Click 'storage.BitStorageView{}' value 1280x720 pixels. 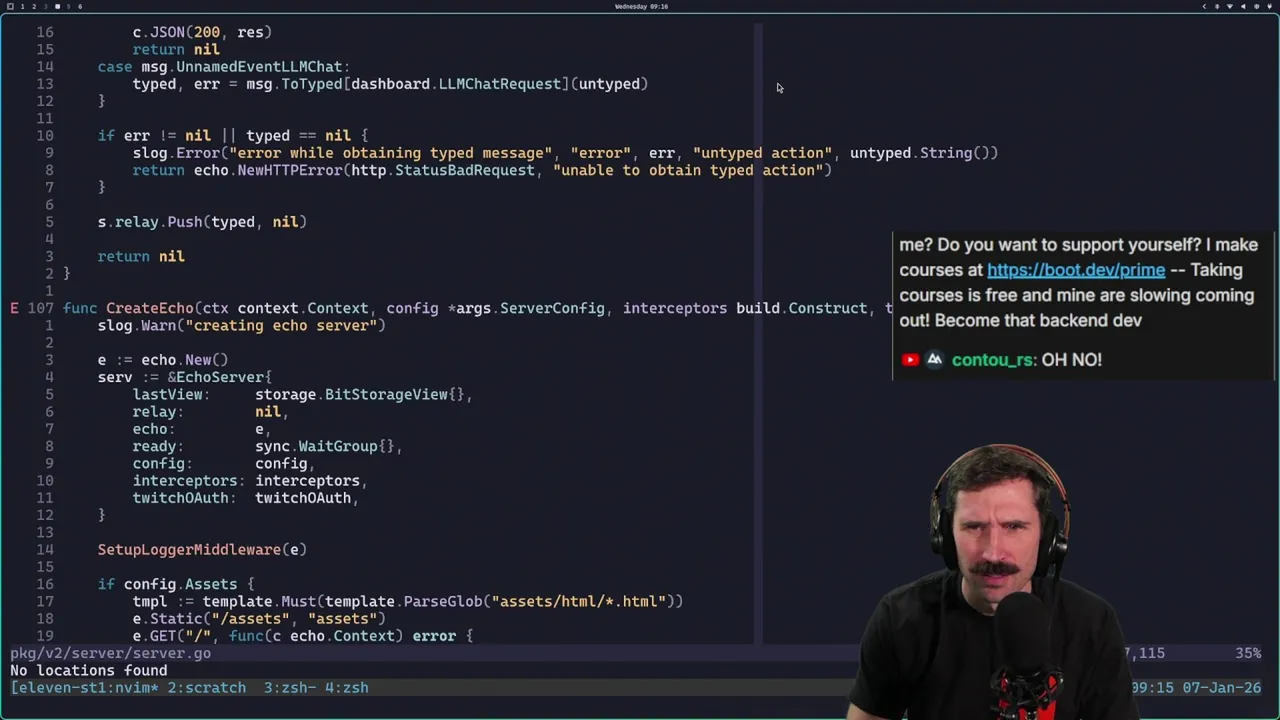click(x=359, y=394)
